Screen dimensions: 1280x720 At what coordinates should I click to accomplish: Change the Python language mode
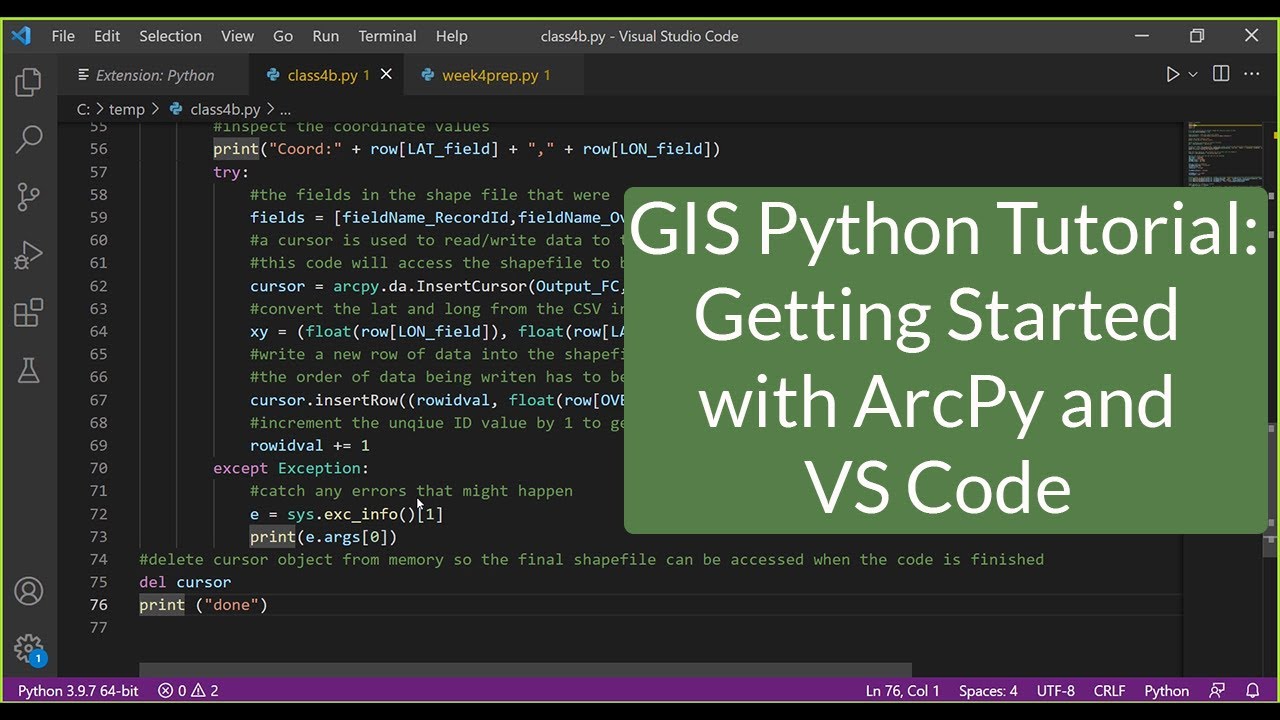pyautogui.click(x=1167, y=691)
